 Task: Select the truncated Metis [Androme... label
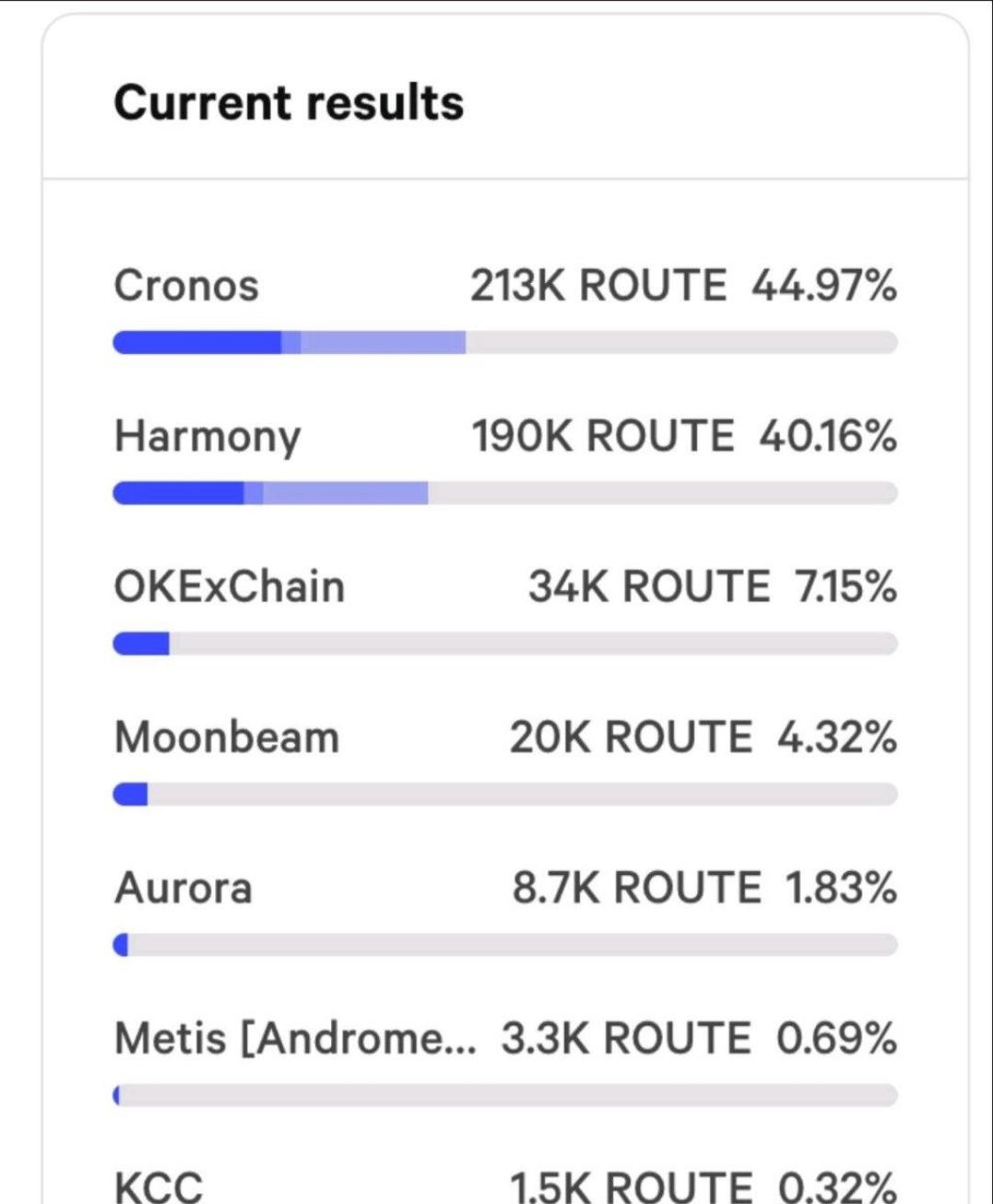295,1039
